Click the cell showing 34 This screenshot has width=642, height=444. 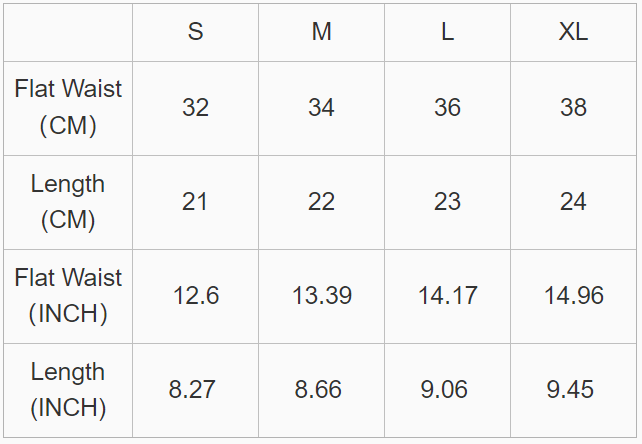tap(321, 109)
